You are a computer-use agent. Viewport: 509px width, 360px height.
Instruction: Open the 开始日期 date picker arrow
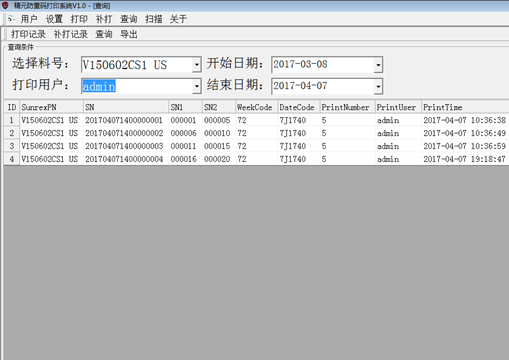click(378, 65)
